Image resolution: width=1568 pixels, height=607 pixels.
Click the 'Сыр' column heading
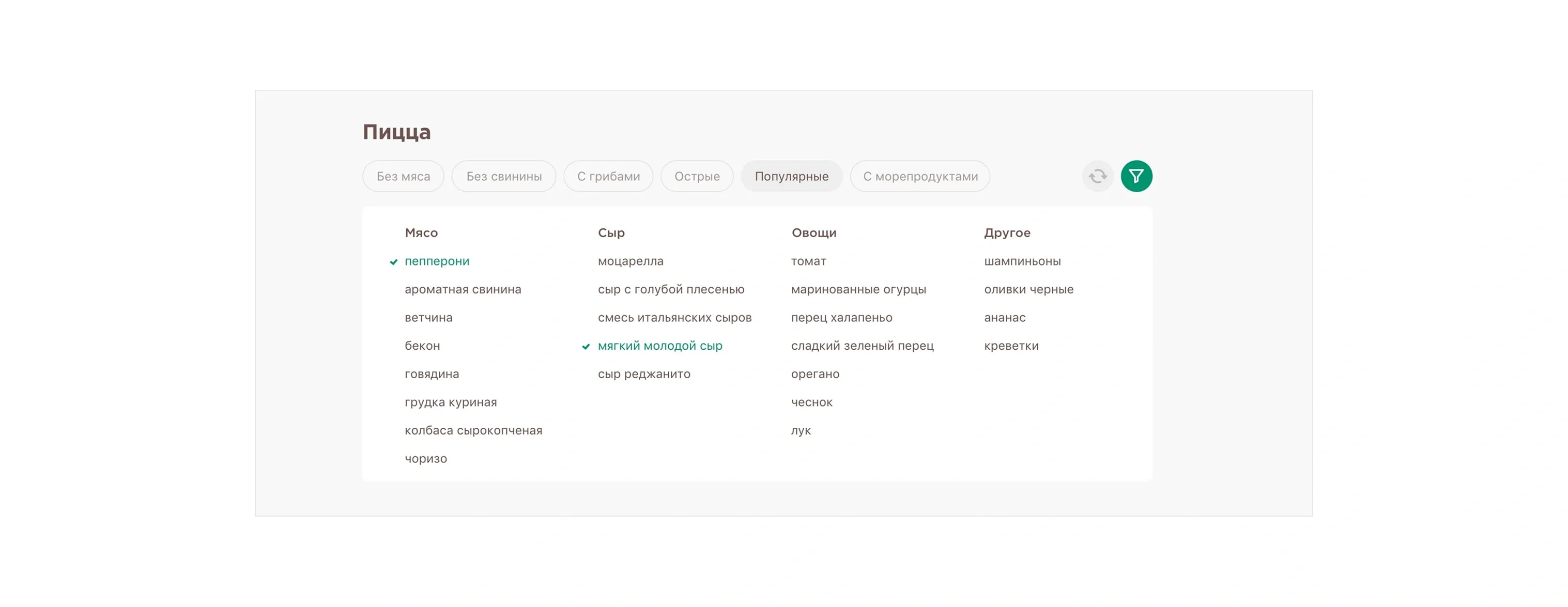point(611,233)
